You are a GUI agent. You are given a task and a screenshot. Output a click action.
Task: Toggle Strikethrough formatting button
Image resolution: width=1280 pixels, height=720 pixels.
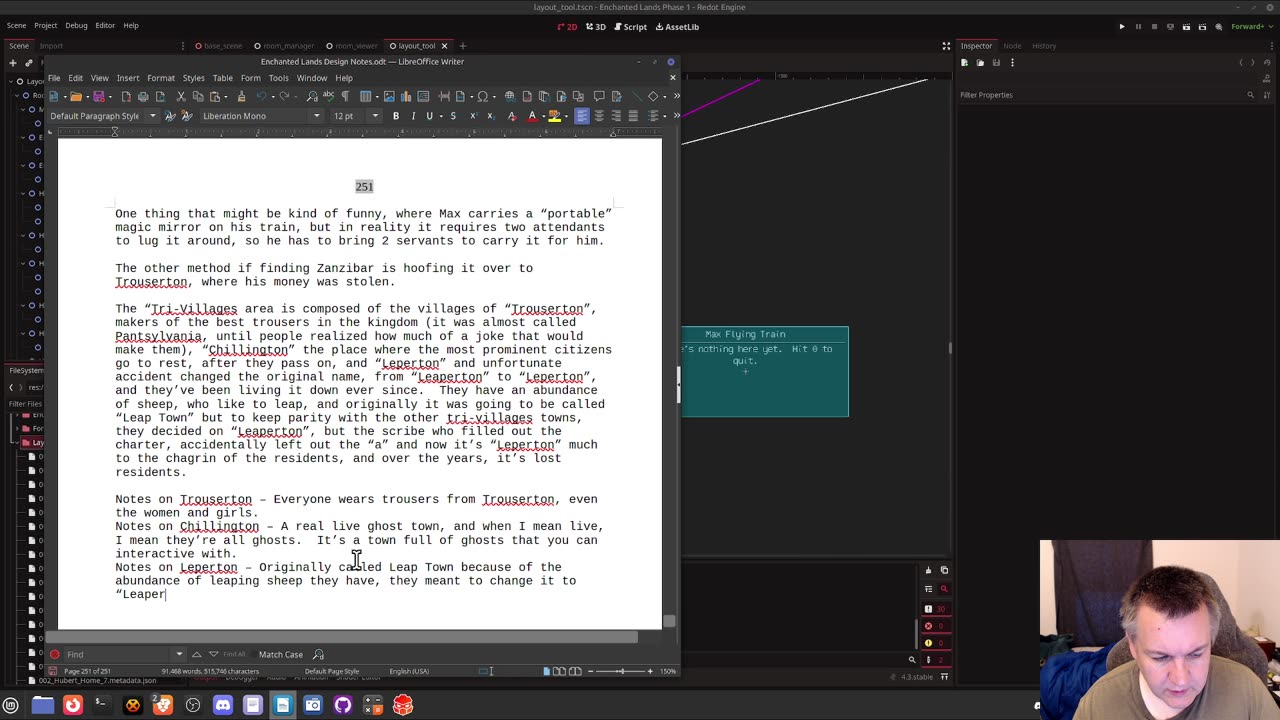(453, 116)
